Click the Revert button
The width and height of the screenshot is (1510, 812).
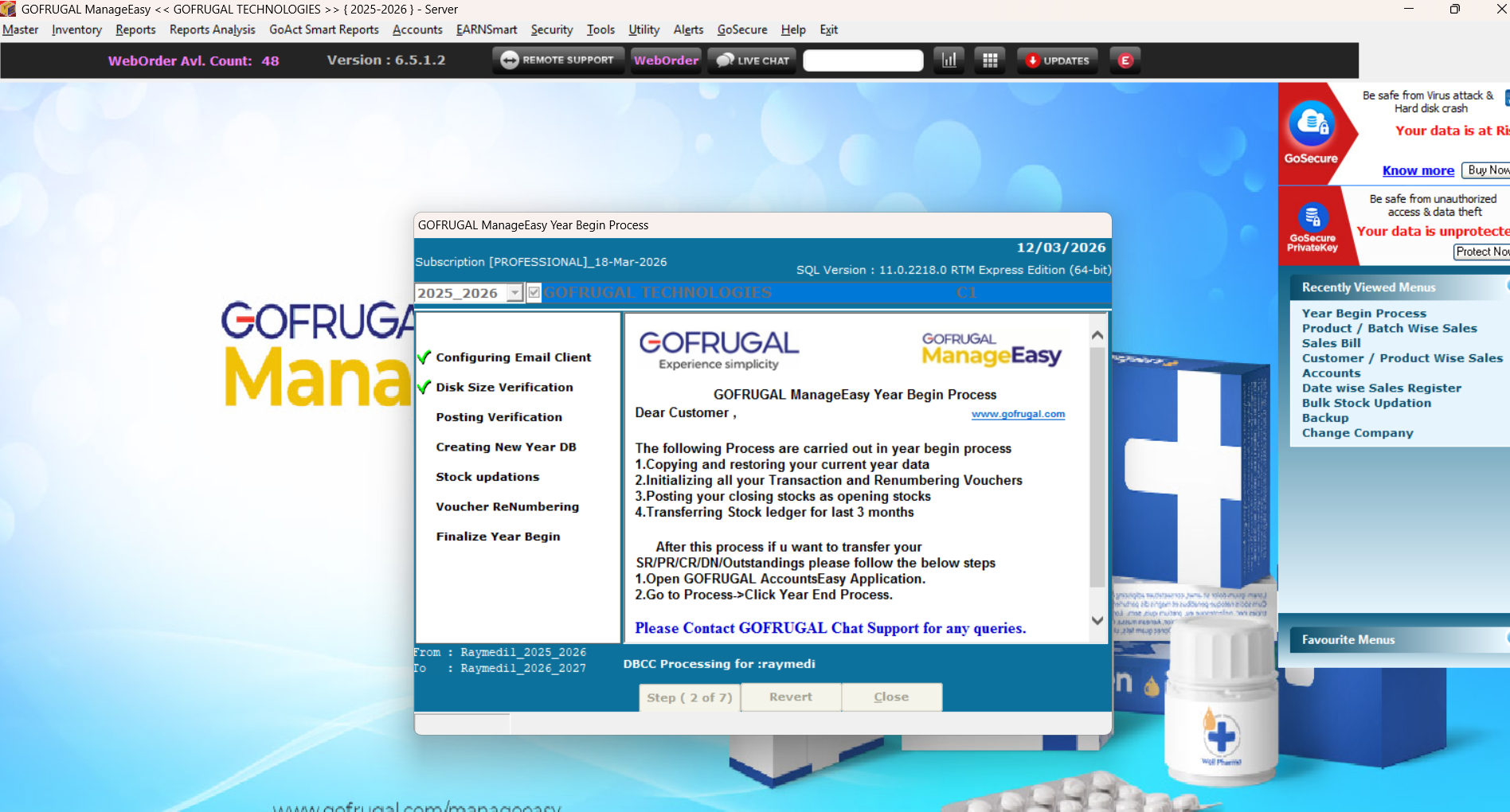[x=791, y=697]
